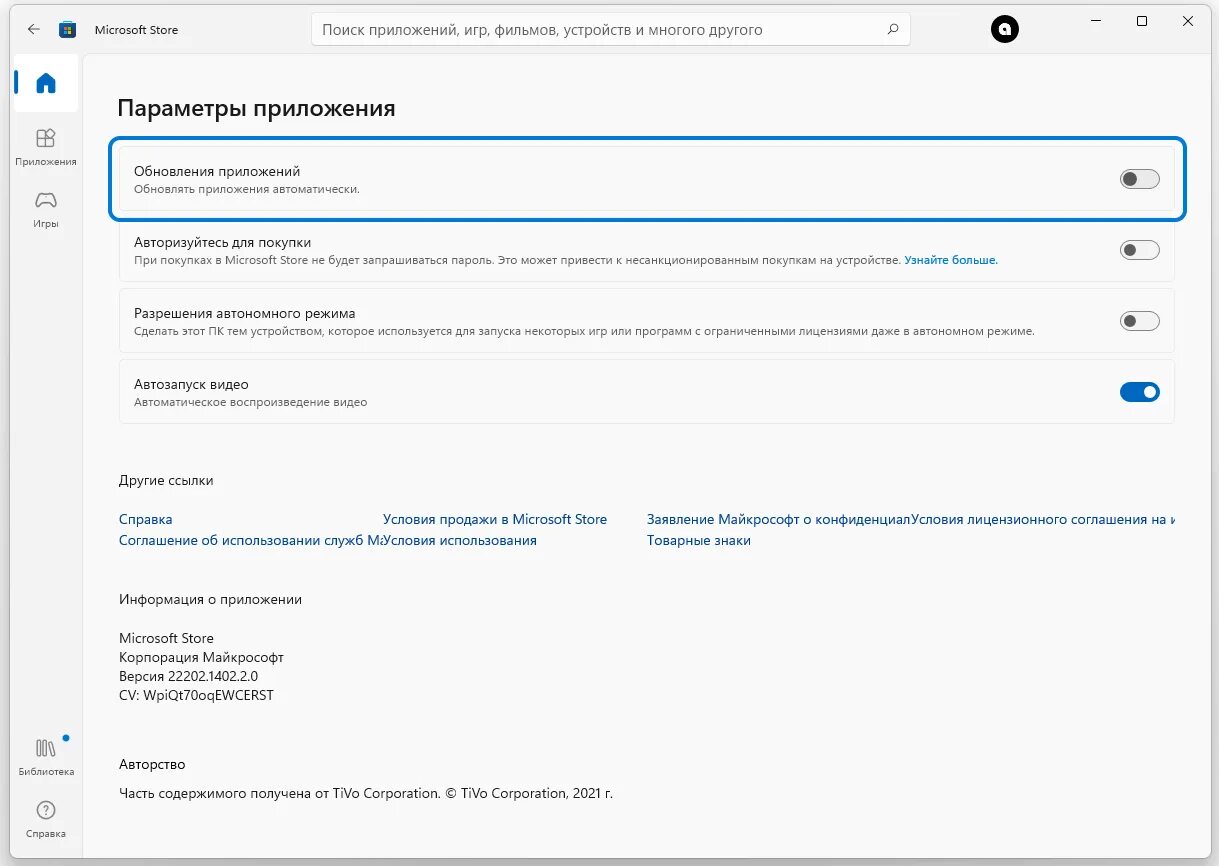Open Условия продажи в Microsoft Store link

click(495, 520)
